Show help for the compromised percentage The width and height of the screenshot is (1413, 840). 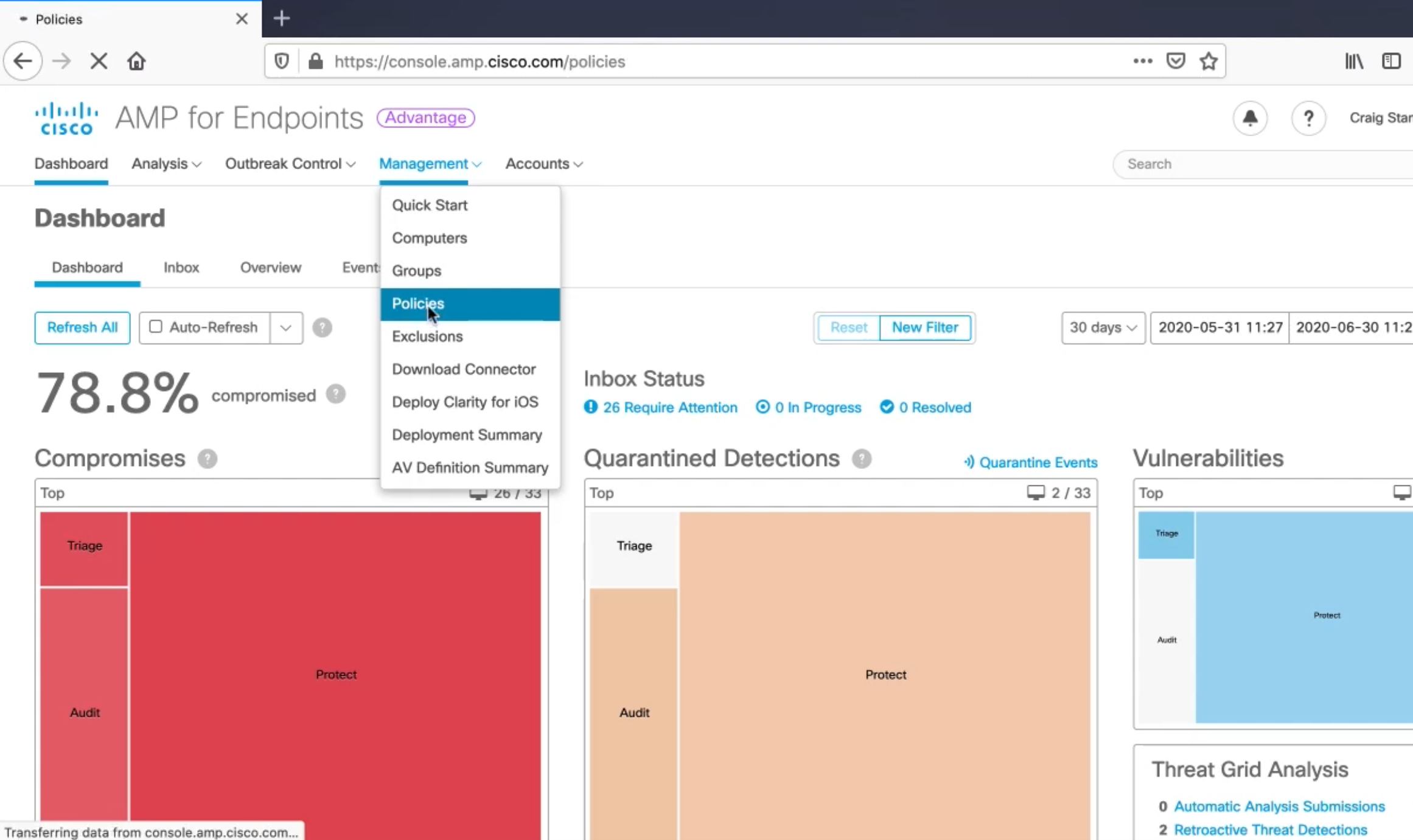[335, 394]
